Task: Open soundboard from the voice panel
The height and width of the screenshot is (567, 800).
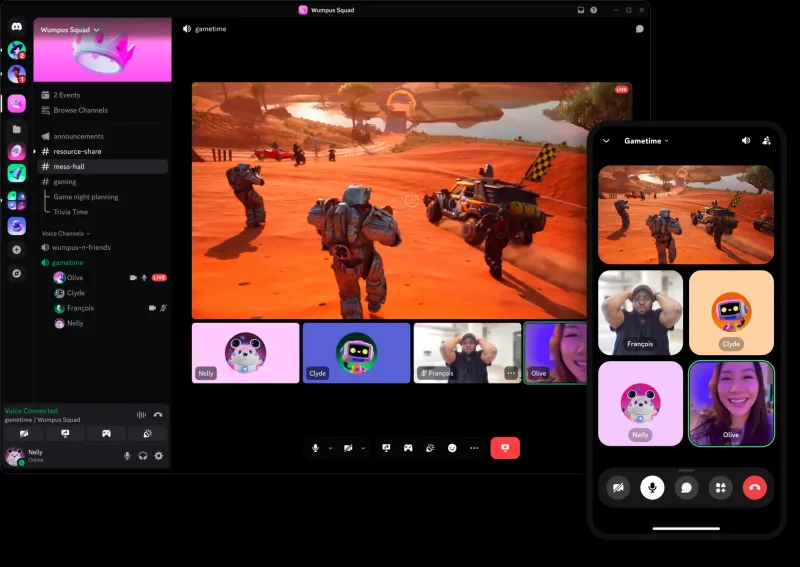Action: tap(147, 434)
